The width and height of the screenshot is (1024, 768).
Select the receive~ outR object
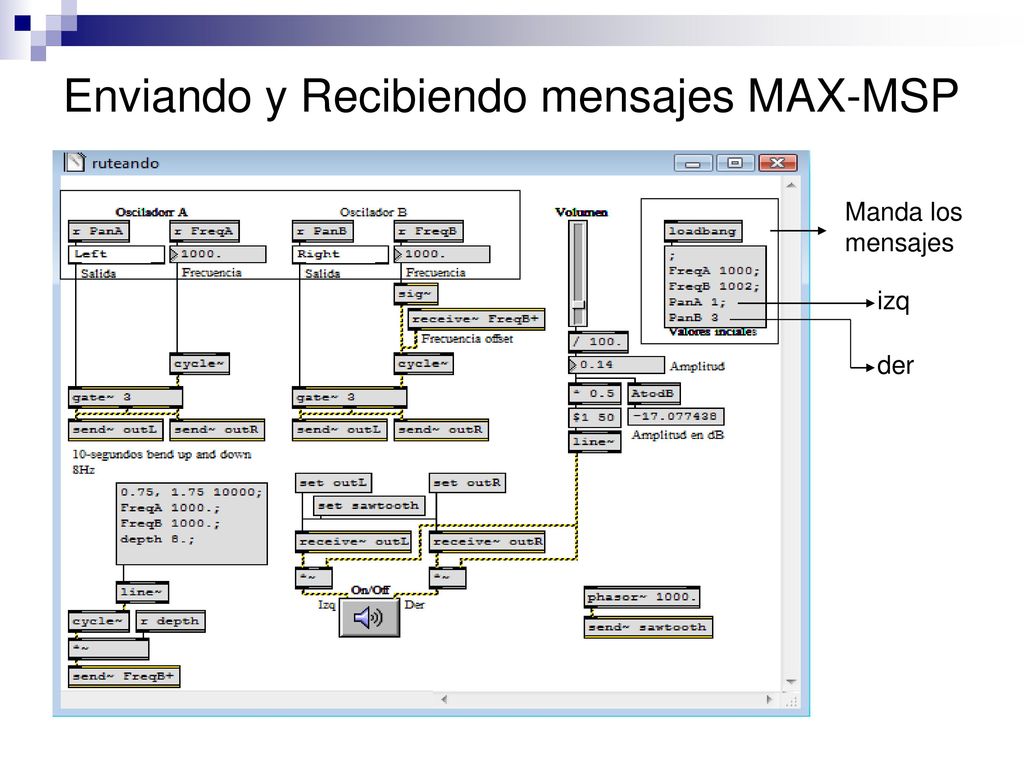pos(487,542)
